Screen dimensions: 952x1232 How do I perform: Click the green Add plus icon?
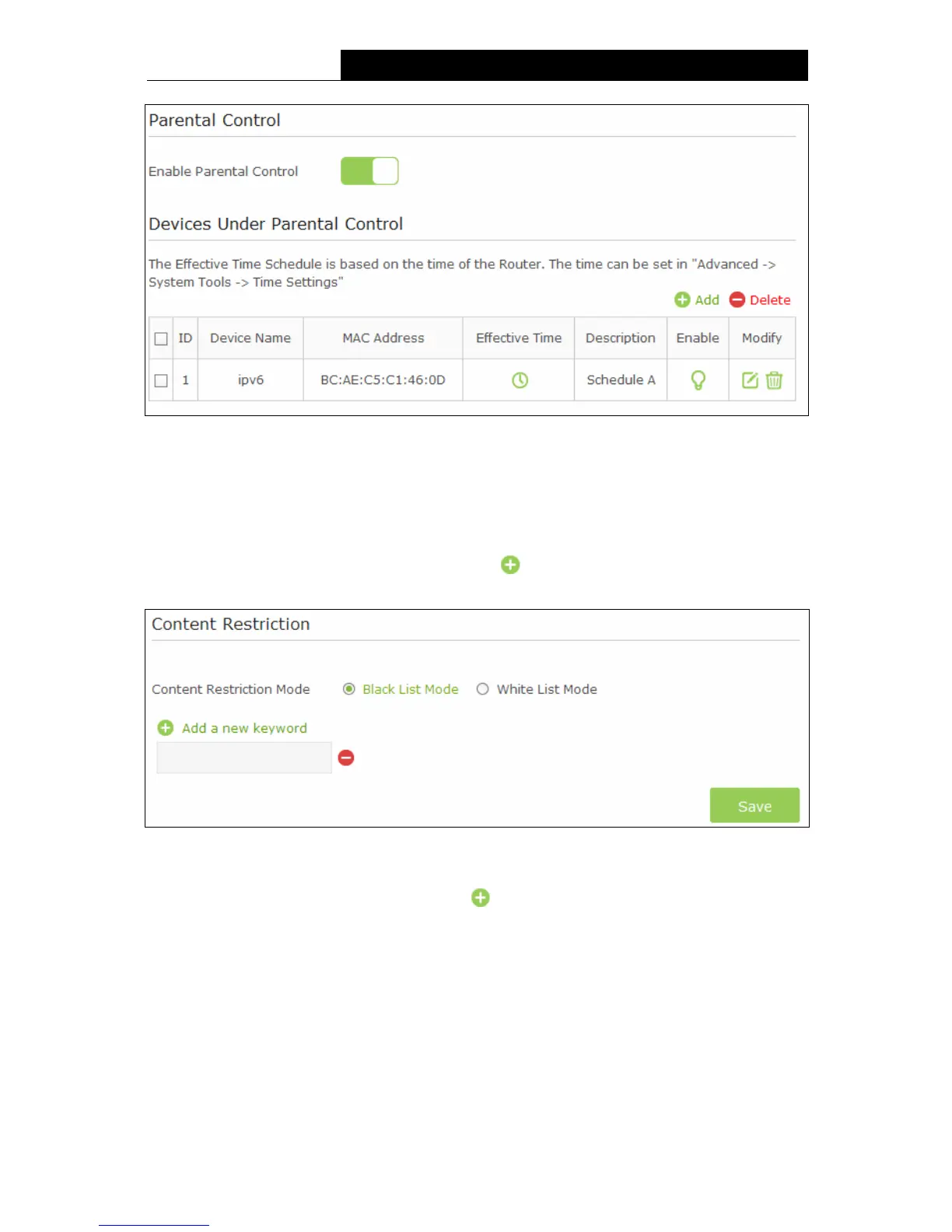(x=682, y=300)
